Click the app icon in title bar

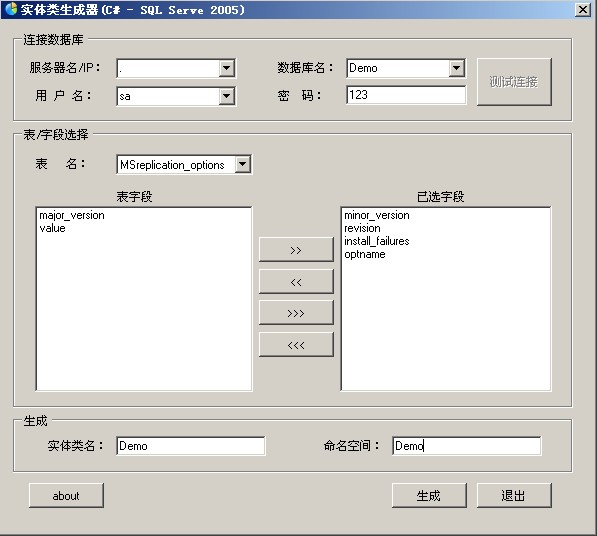[11, 10]
